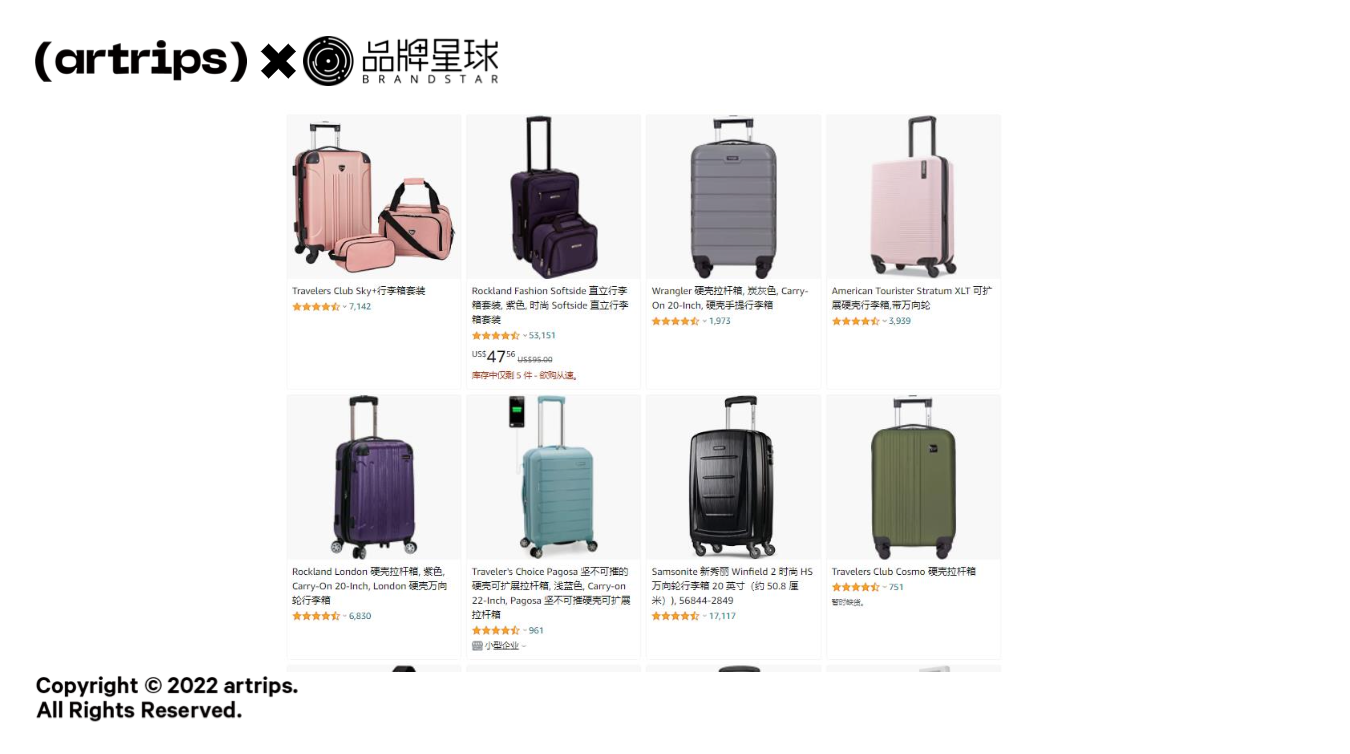Screen dimensions: 1350x754
Task: Open the Rockland Fashion Softside product title link
Action: (x=550, y=305)
